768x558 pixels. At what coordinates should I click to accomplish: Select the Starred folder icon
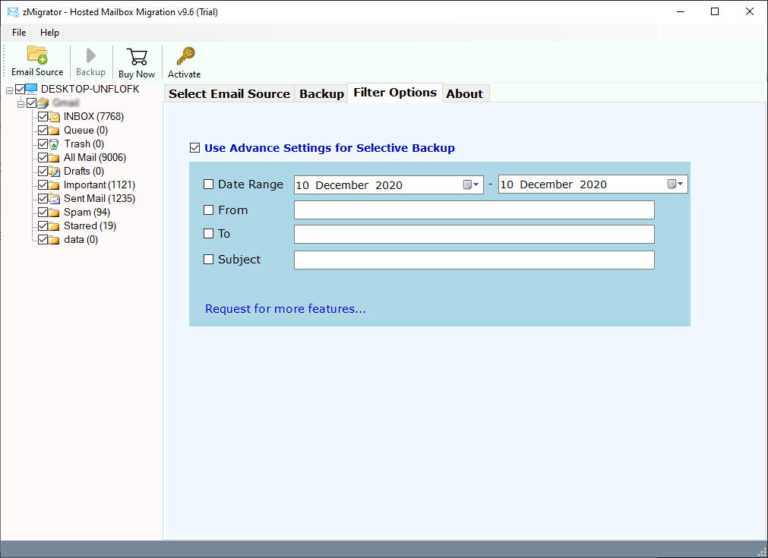[x=54, y=226]
